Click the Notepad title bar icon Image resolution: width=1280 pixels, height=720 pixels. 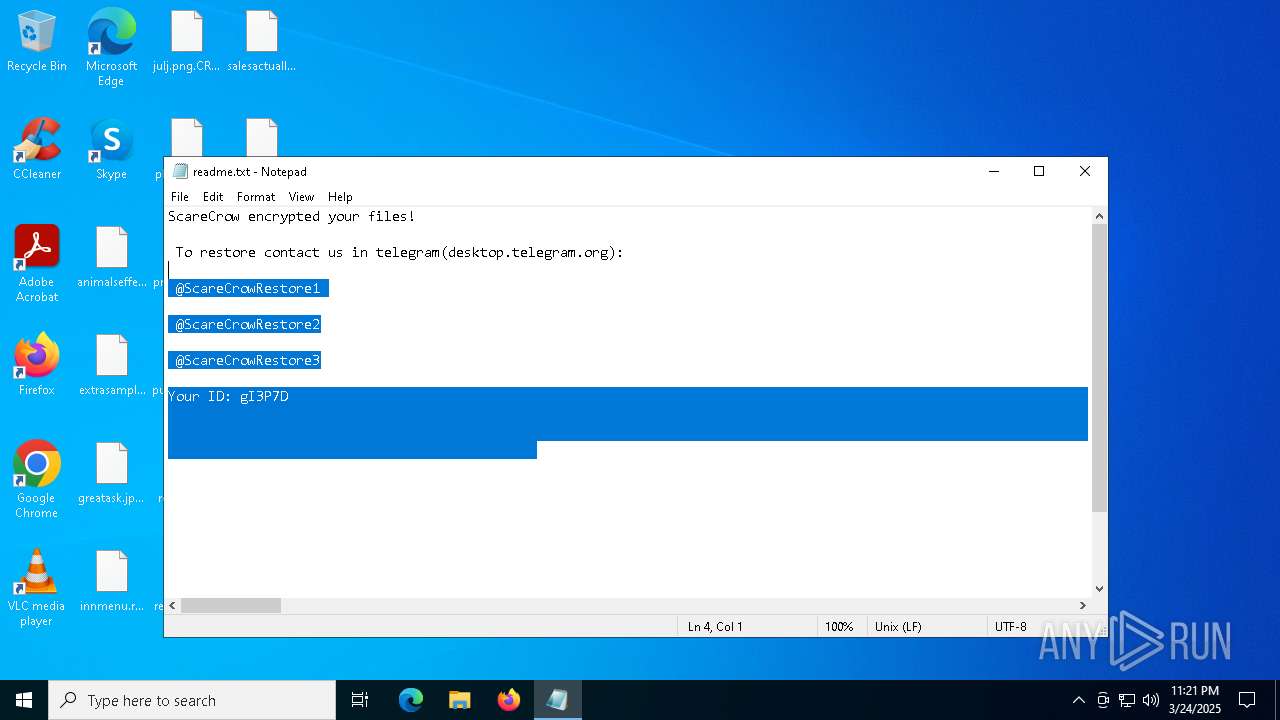pyautogui.click(x=180, y=171)
